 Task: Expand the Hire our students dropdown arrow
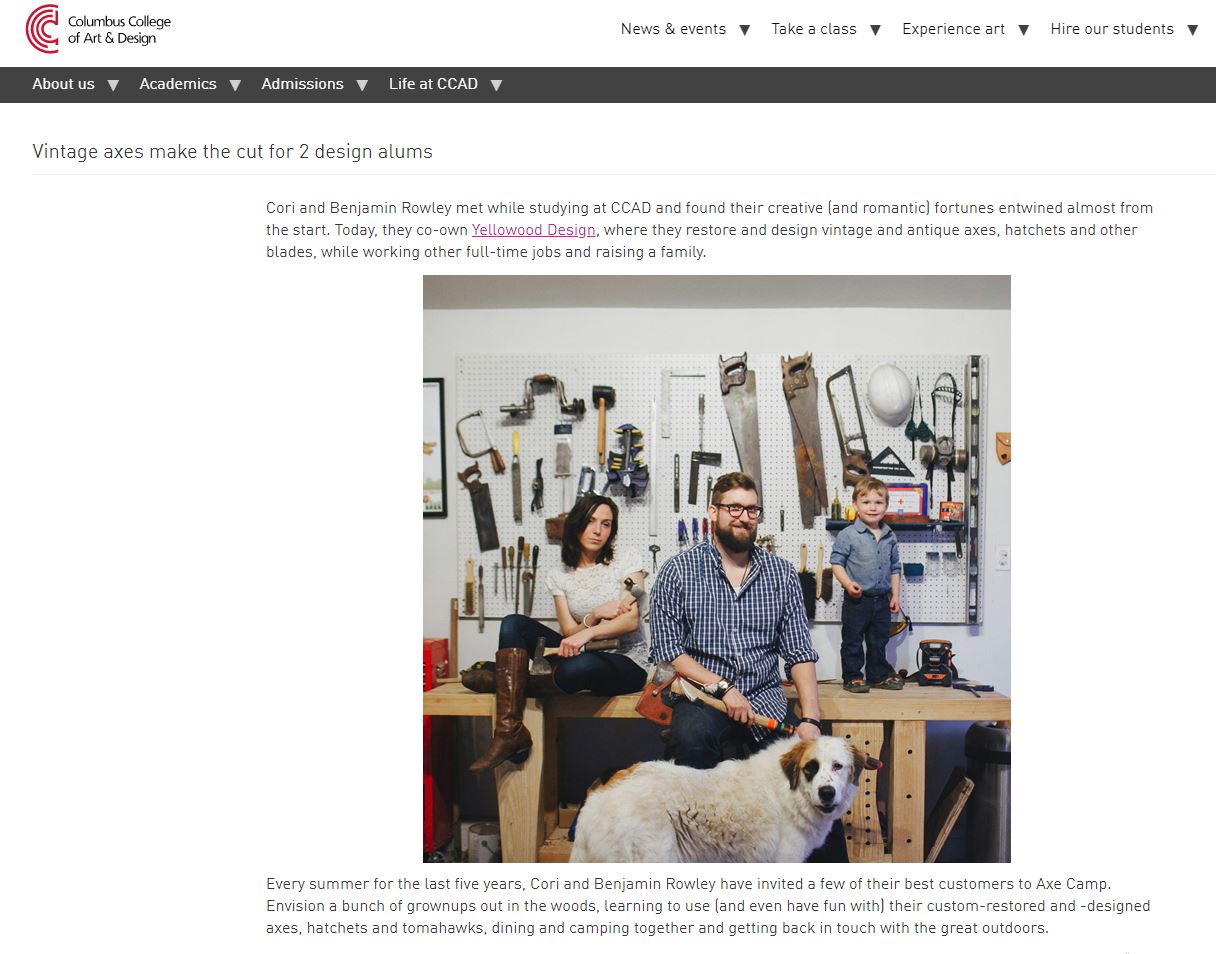1192,30
